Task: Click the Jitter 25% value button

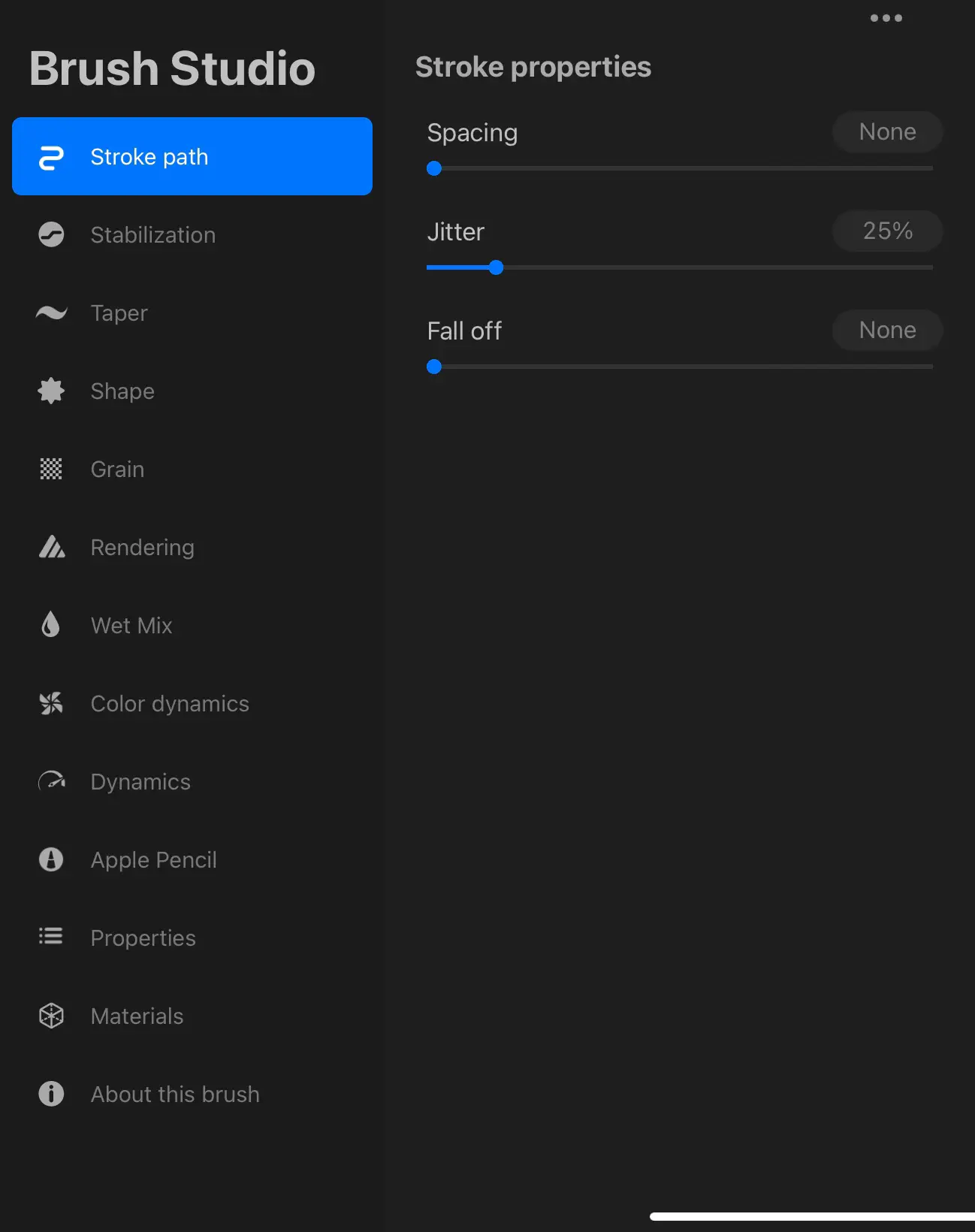Action: tap(887, 231)
